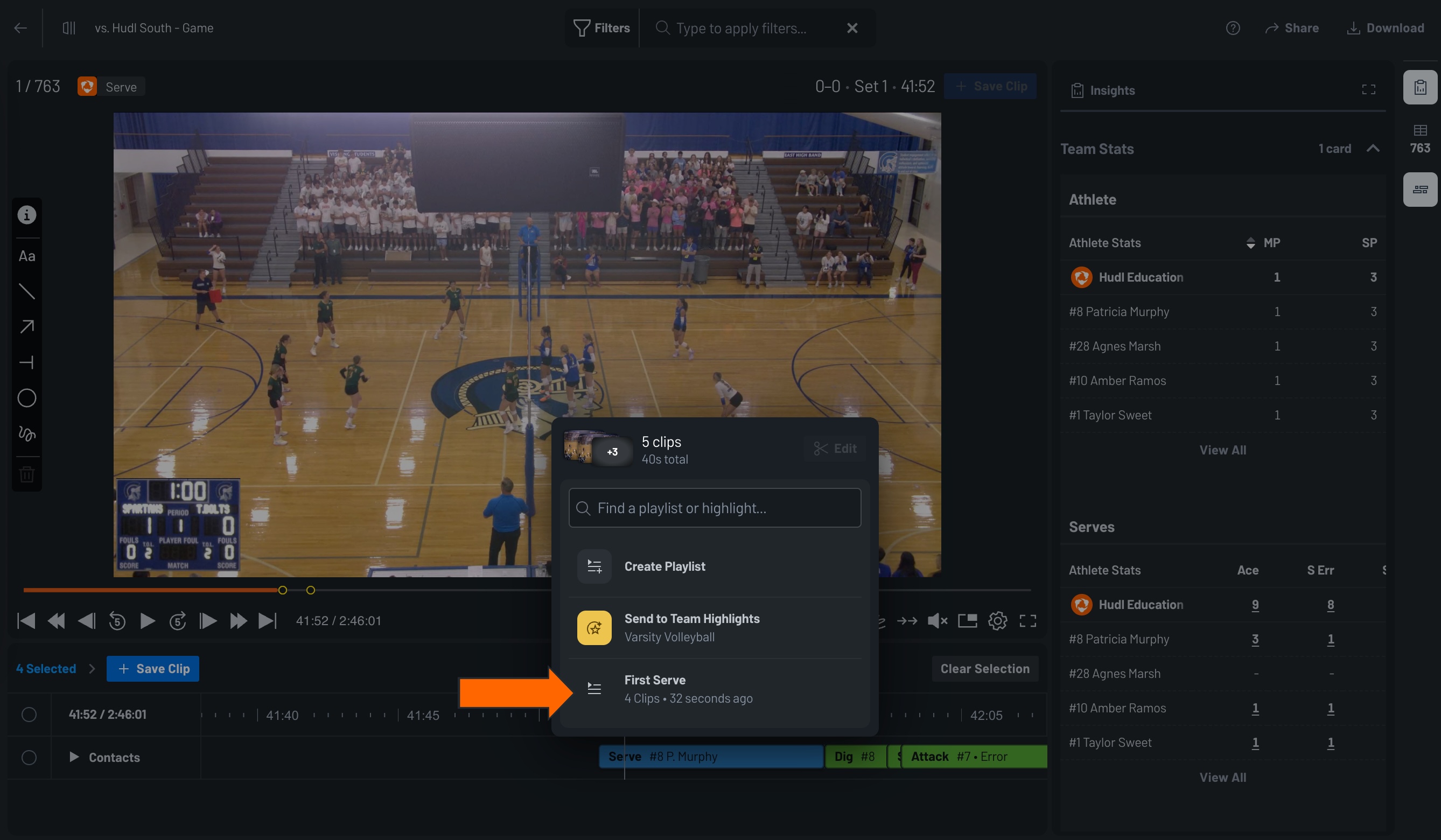Collapse the Team Stats section

click(x=1374, y=148)
